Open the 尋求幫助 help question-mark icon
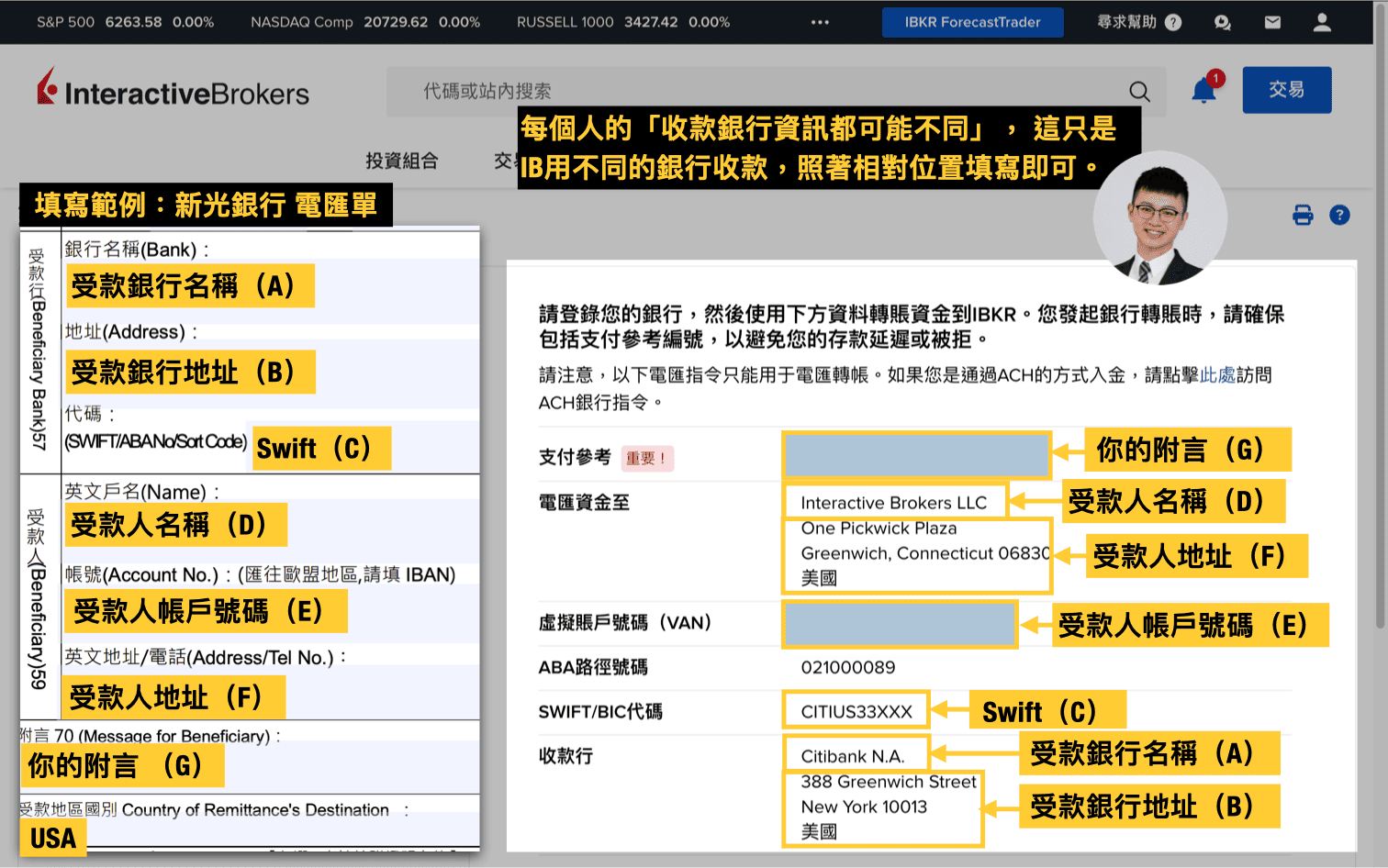 (x=1173, y=22)
